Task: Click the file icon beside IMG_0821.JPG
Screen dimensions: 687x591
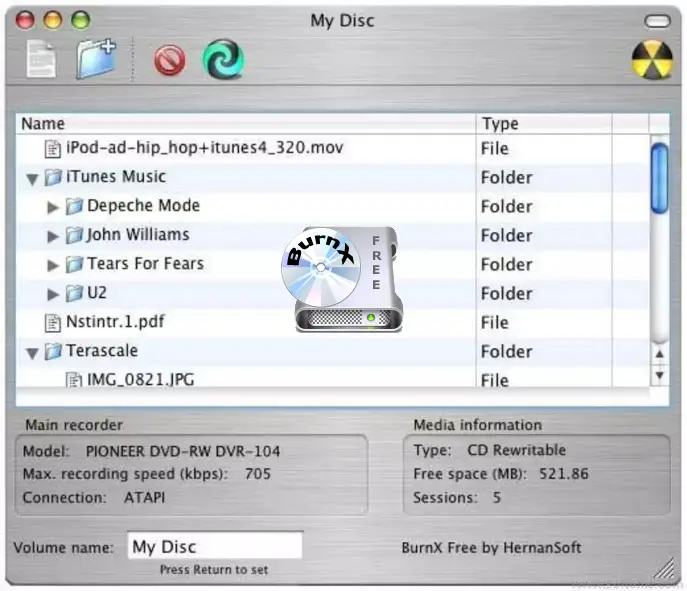Action: coord(74,379)
